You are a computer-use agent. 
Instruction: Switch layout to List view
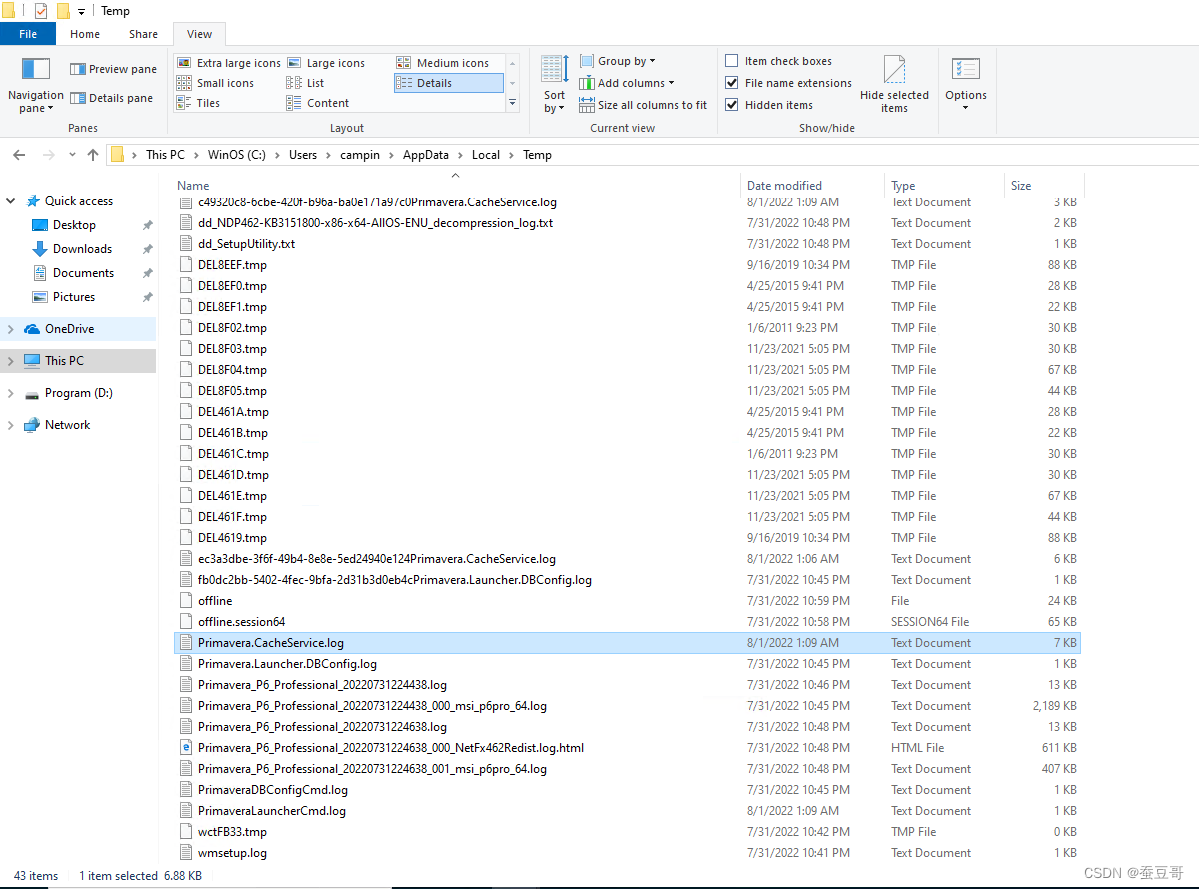pos(306,83)
